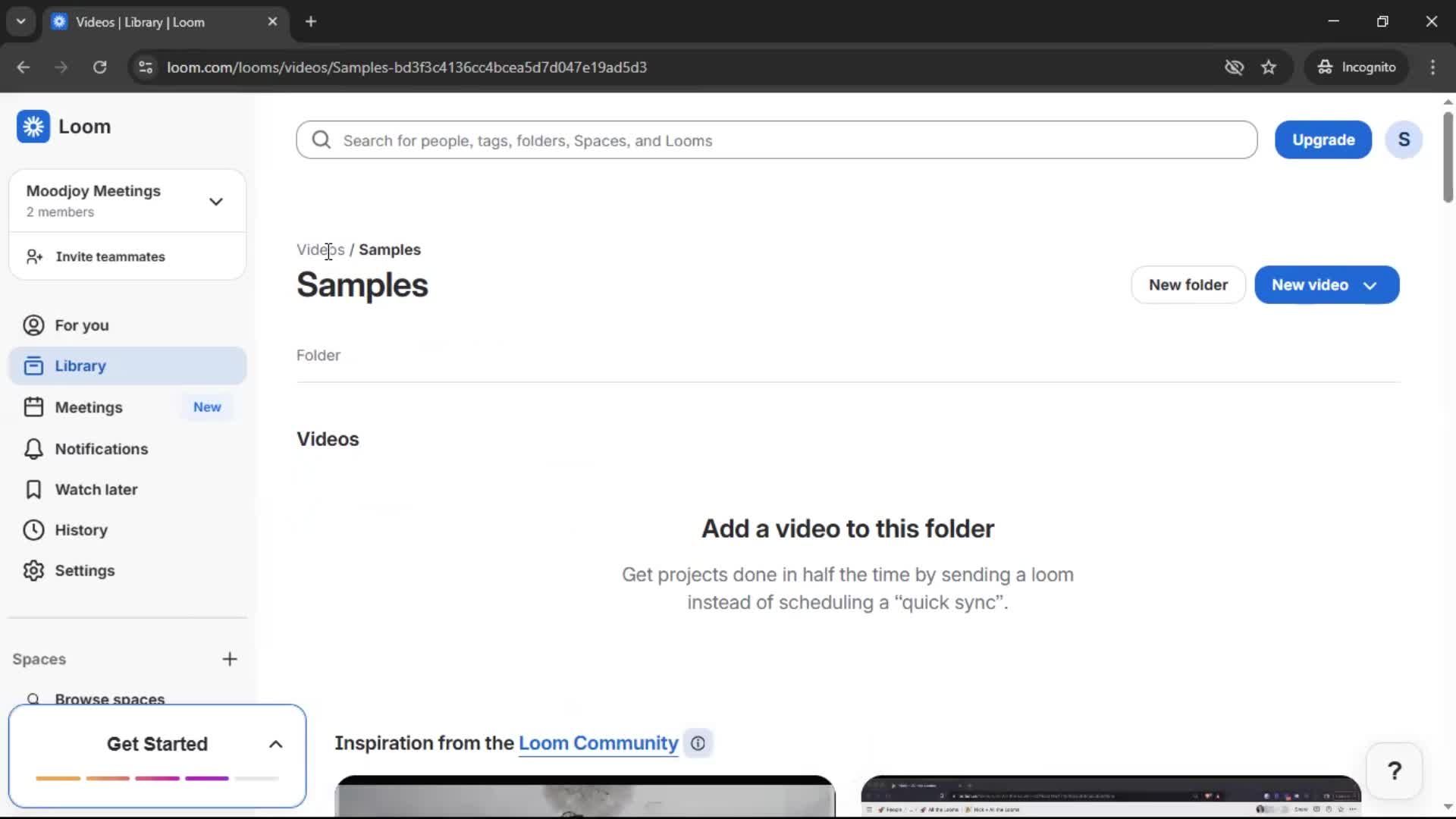The width and height of the screenshot is (1456, 819).
Task: Expand the Moodjoy Meetings workspace switcher
Action: (216, 201)
